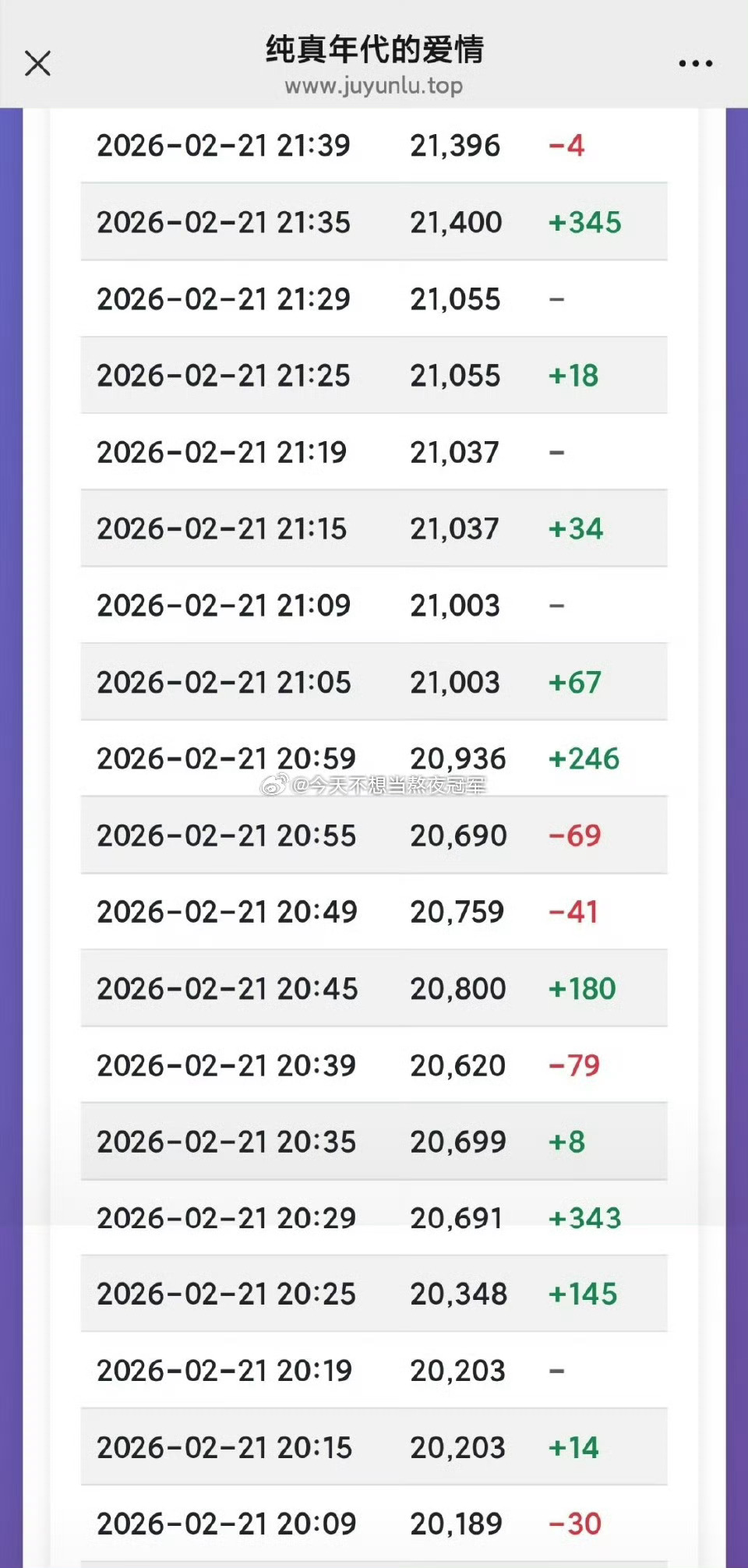Image resolution: width=748 pixels, height=1568 pixels.
Task: Click the +67 change value
Action: click(575, 683)
